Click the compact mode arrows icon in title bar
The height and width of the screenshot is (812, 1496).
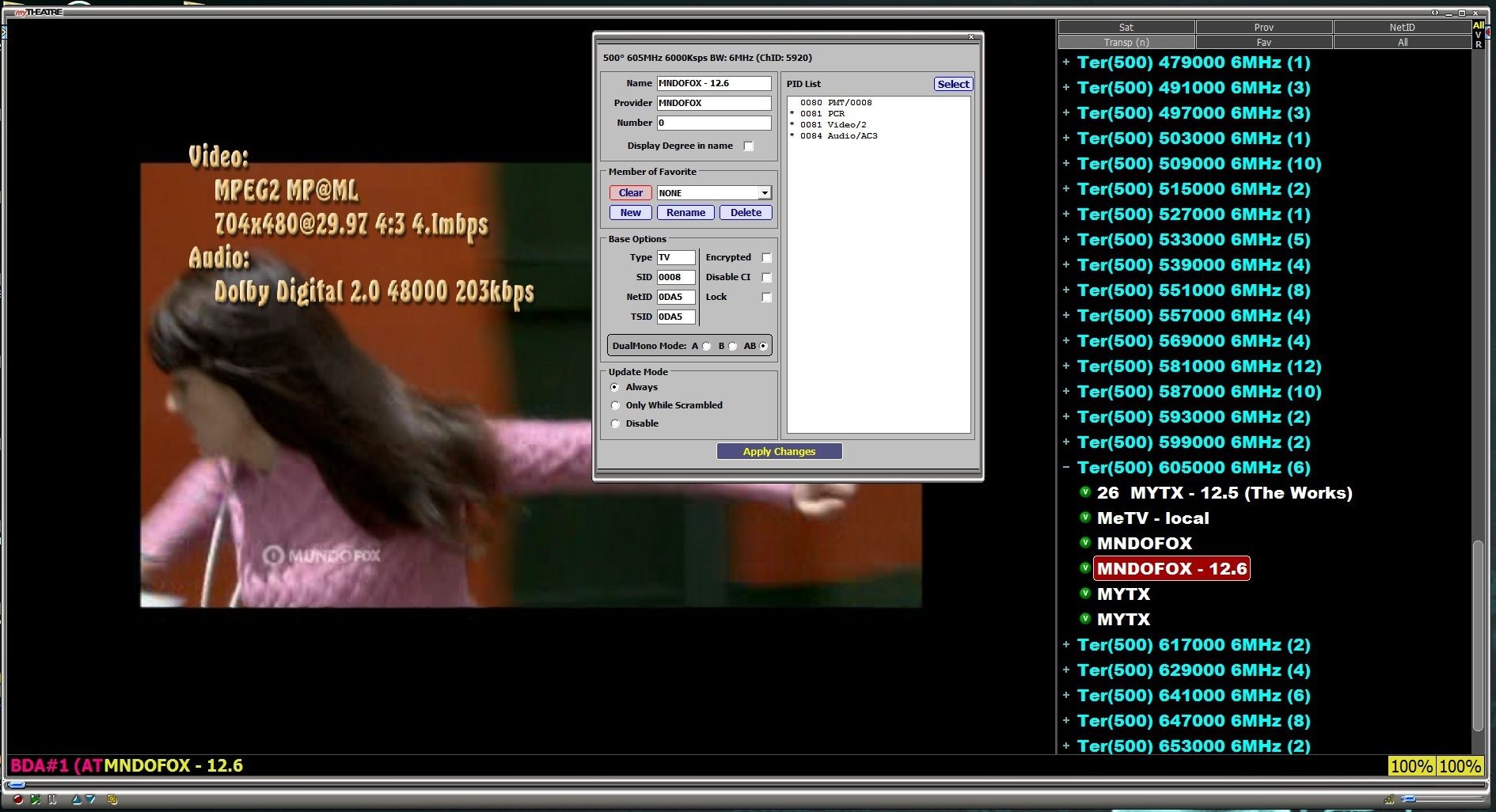(x=1435, y=12)
